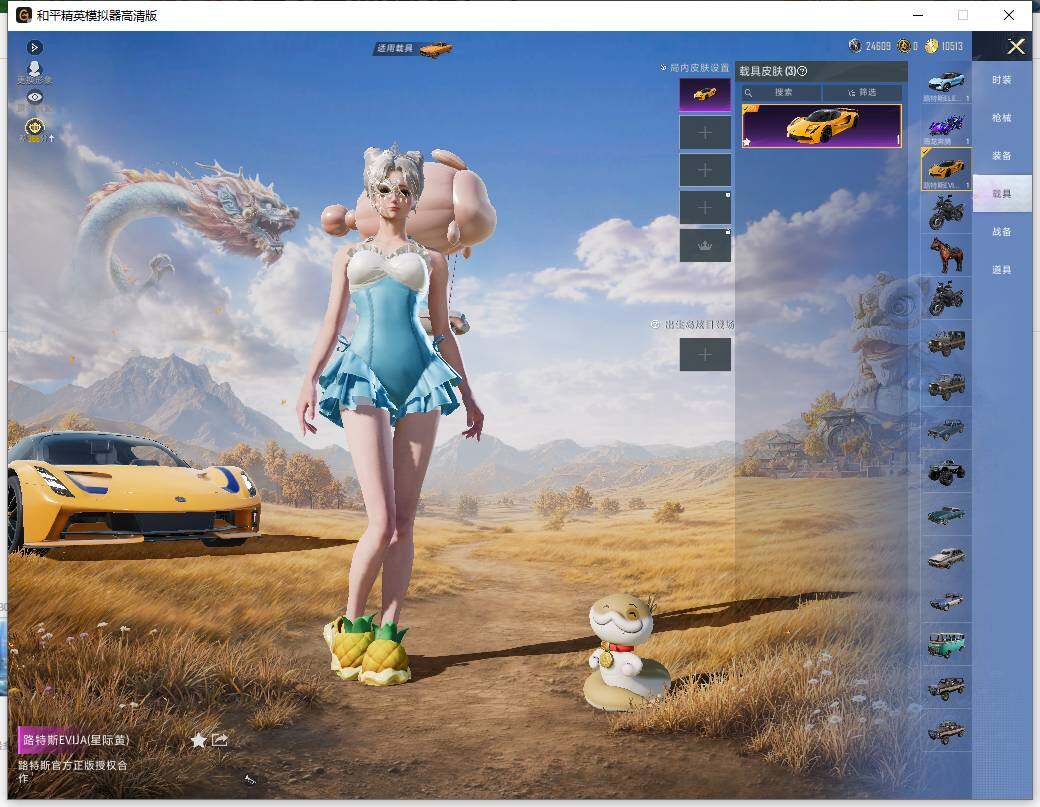This screenshot has width=1040, height=807.
Task: Toggle the eye visibility icon
Action: (35, 97)
